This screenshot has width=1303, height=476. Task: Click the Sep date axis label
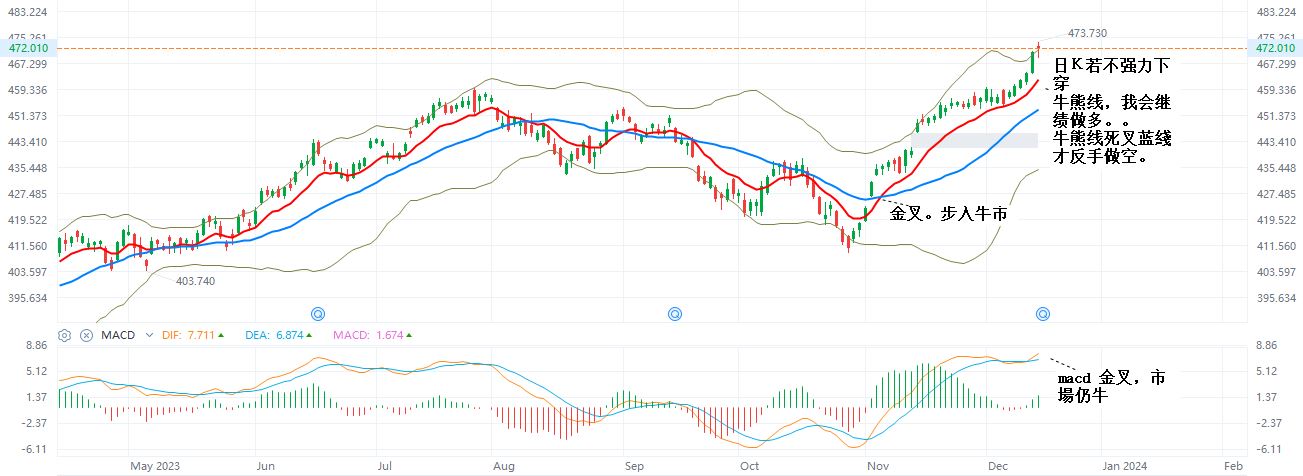click(x=634, y=466)
